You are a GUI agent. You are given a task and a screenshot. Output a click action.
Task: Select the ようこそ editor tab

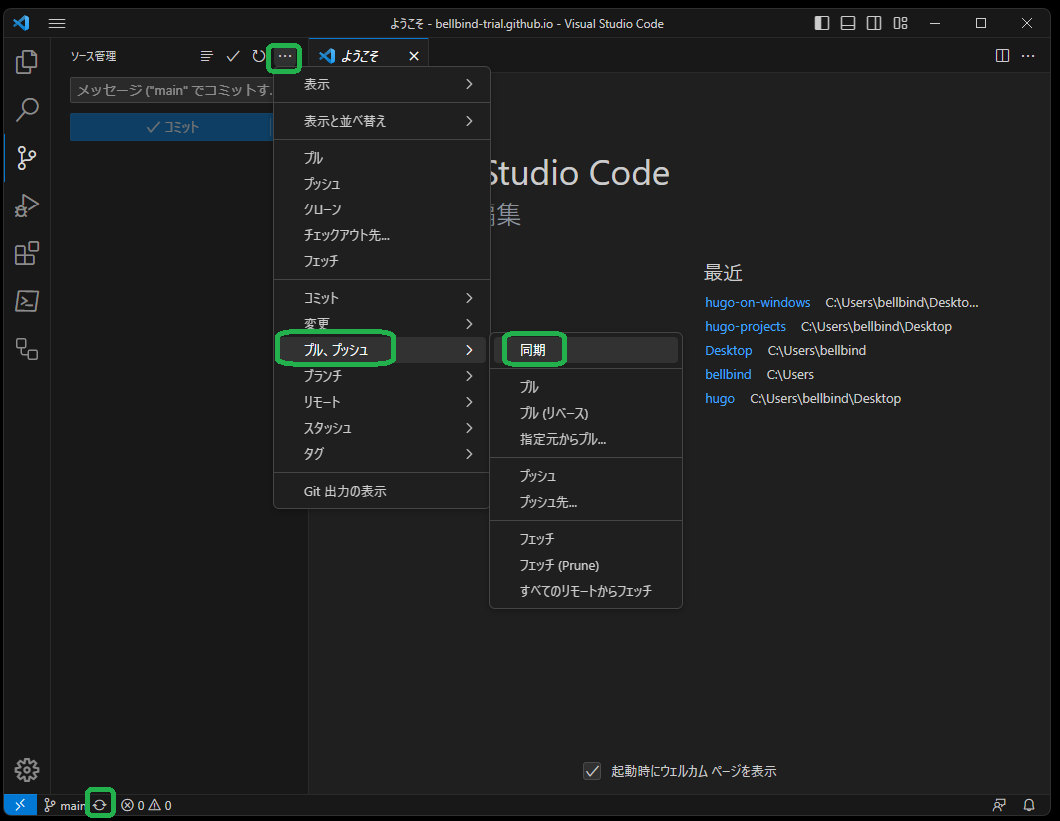pyautogui.click(x=368, y=55)
